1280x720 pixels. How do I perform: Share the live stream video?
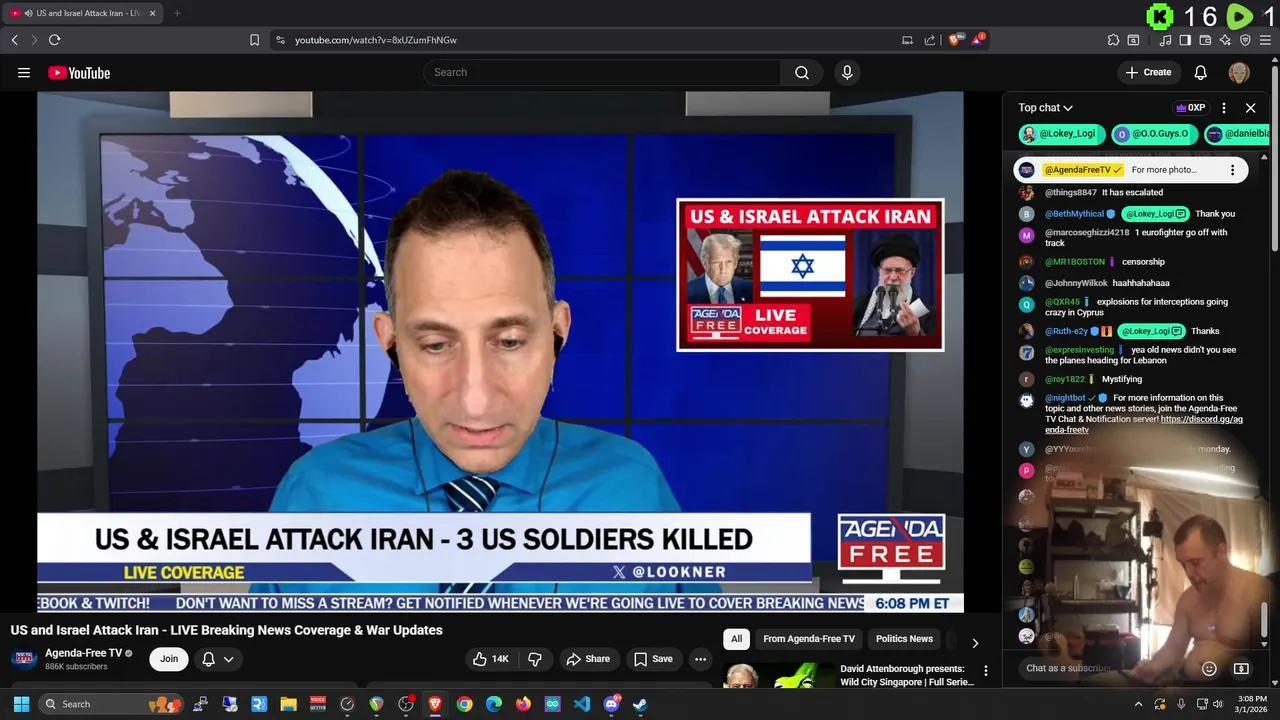[588, 659]
